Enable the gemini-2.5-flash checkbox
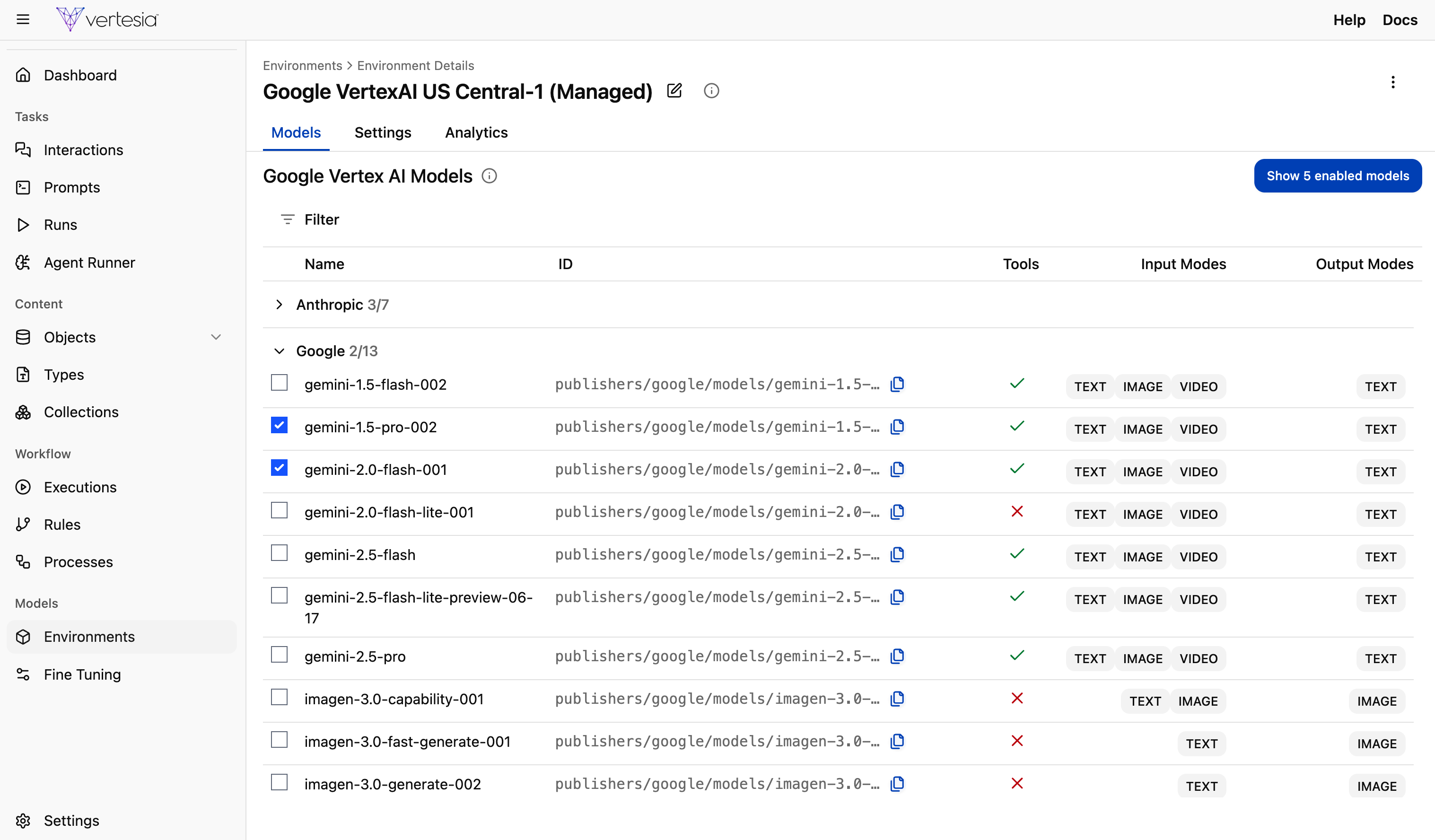 279,553
